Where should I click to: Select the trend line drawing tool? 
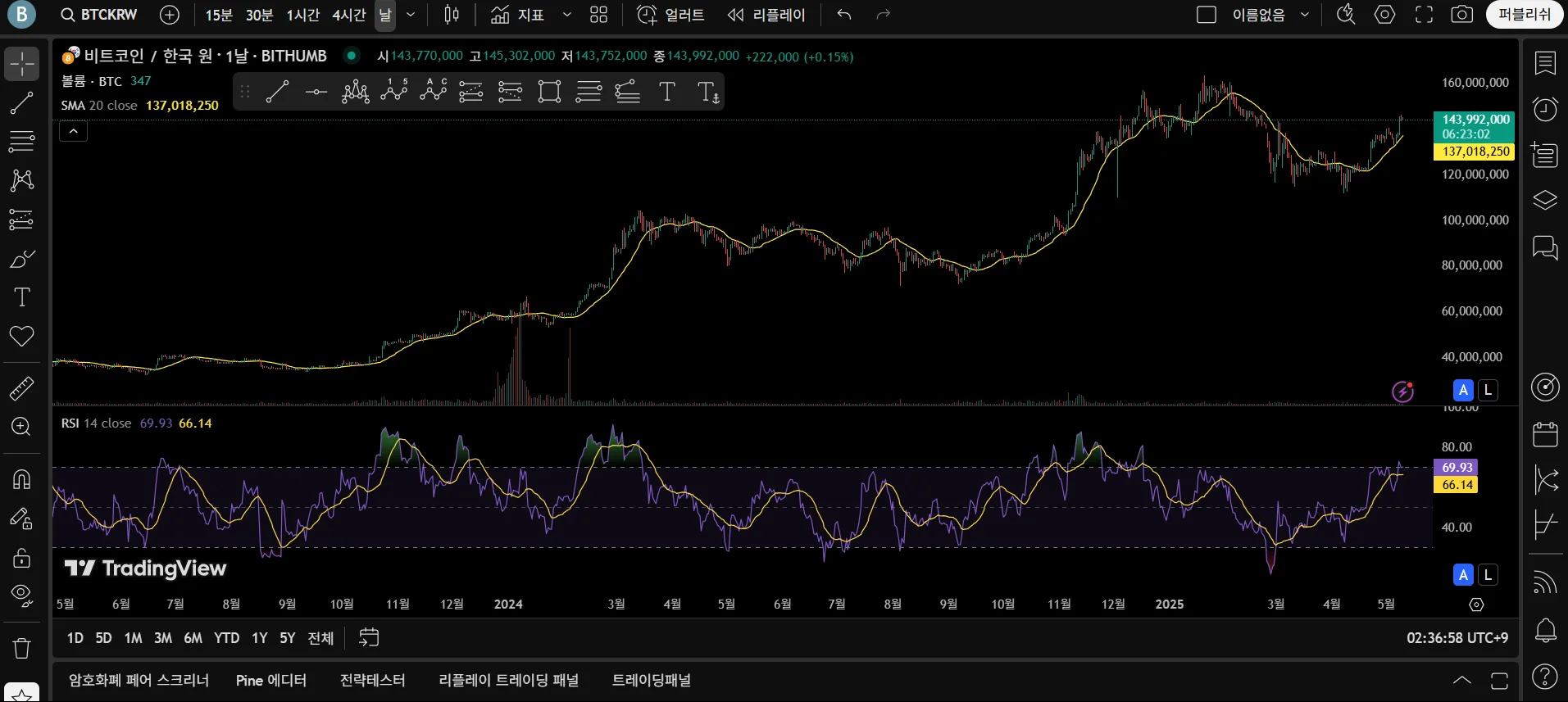click(x=21, y=103)
